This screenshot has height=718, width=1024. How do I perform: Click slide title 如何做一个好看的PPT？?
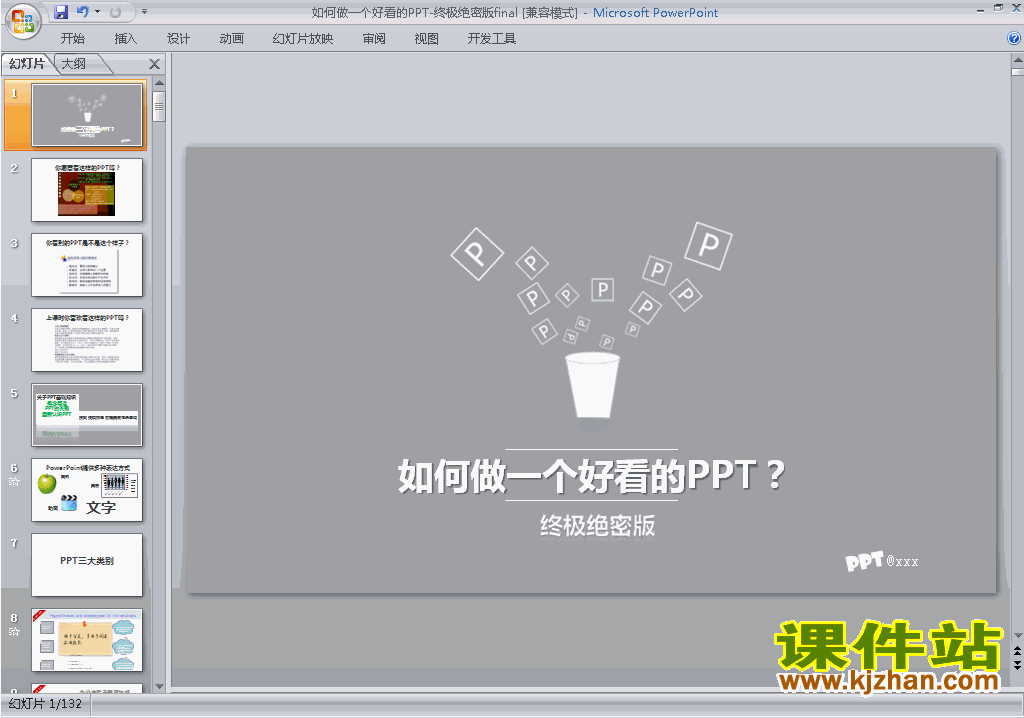pyautogui.click(x=592, y=476)
